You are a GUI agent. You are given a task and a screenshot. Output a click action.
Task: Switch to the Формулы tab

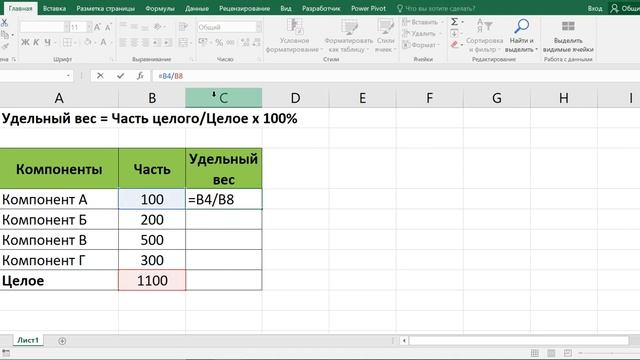tap(160, 8)
